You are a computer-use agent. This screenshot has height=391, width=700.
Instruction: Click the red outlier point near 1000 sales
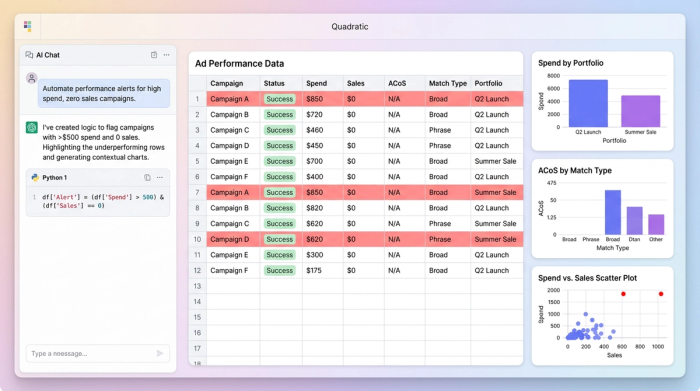coord(661,294)
